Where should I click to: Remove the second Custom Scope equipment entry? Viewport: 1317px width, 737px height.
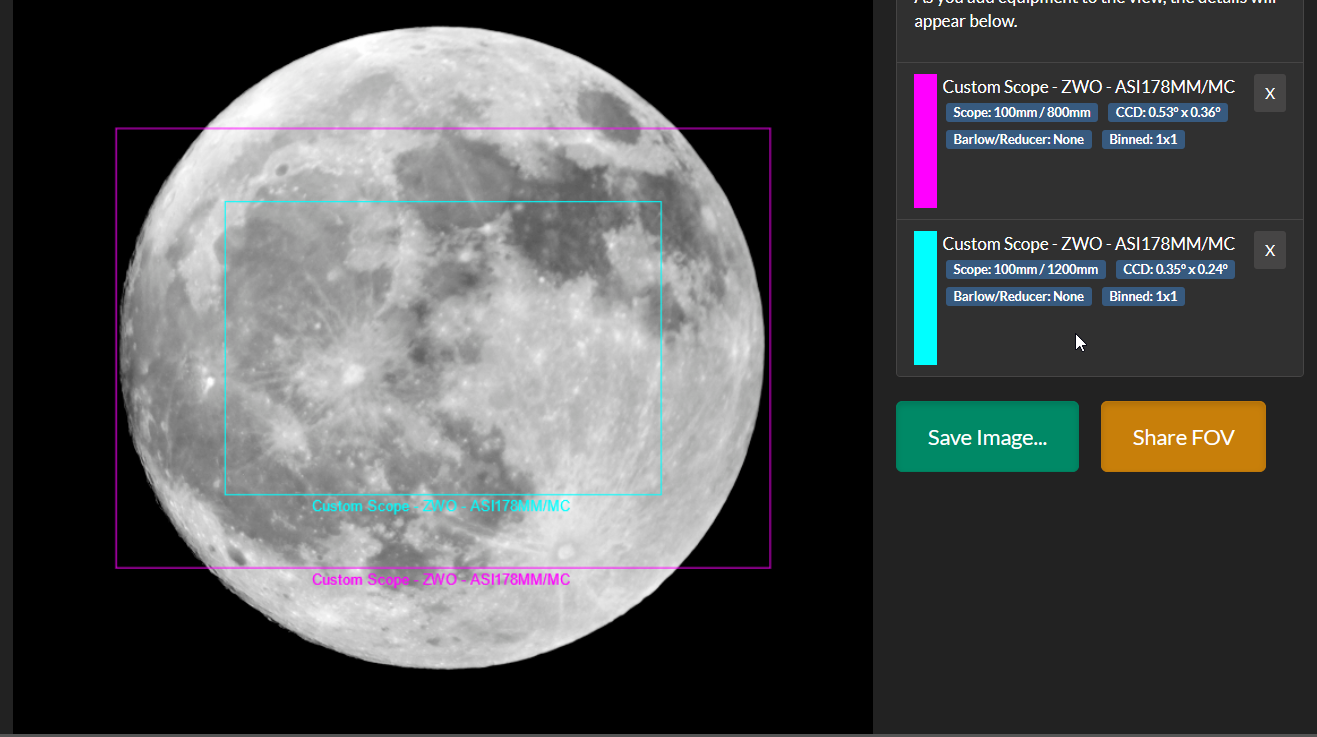[x=1269, y=249]
